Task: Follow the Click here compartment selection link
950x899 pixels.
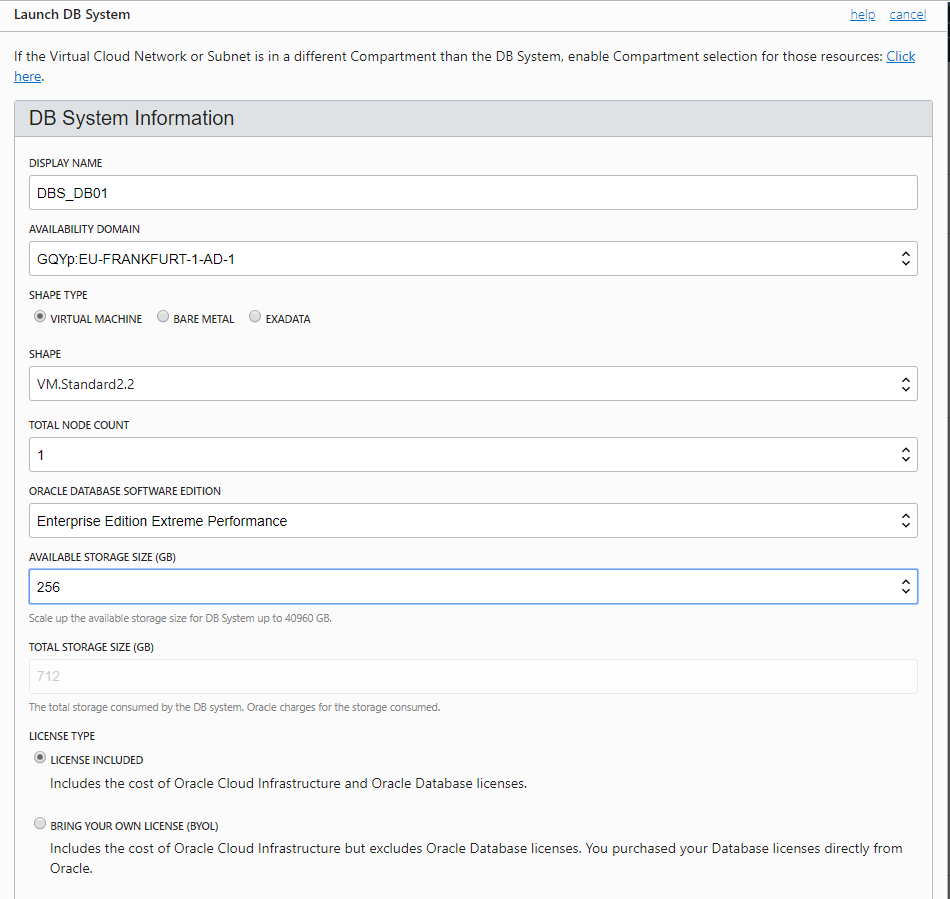Action: [x=900, y=56]
